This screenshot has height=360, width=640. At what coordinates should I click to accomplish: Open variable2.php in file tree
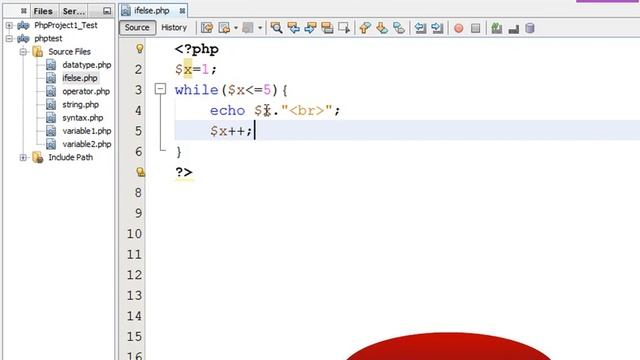click(87, 144)
